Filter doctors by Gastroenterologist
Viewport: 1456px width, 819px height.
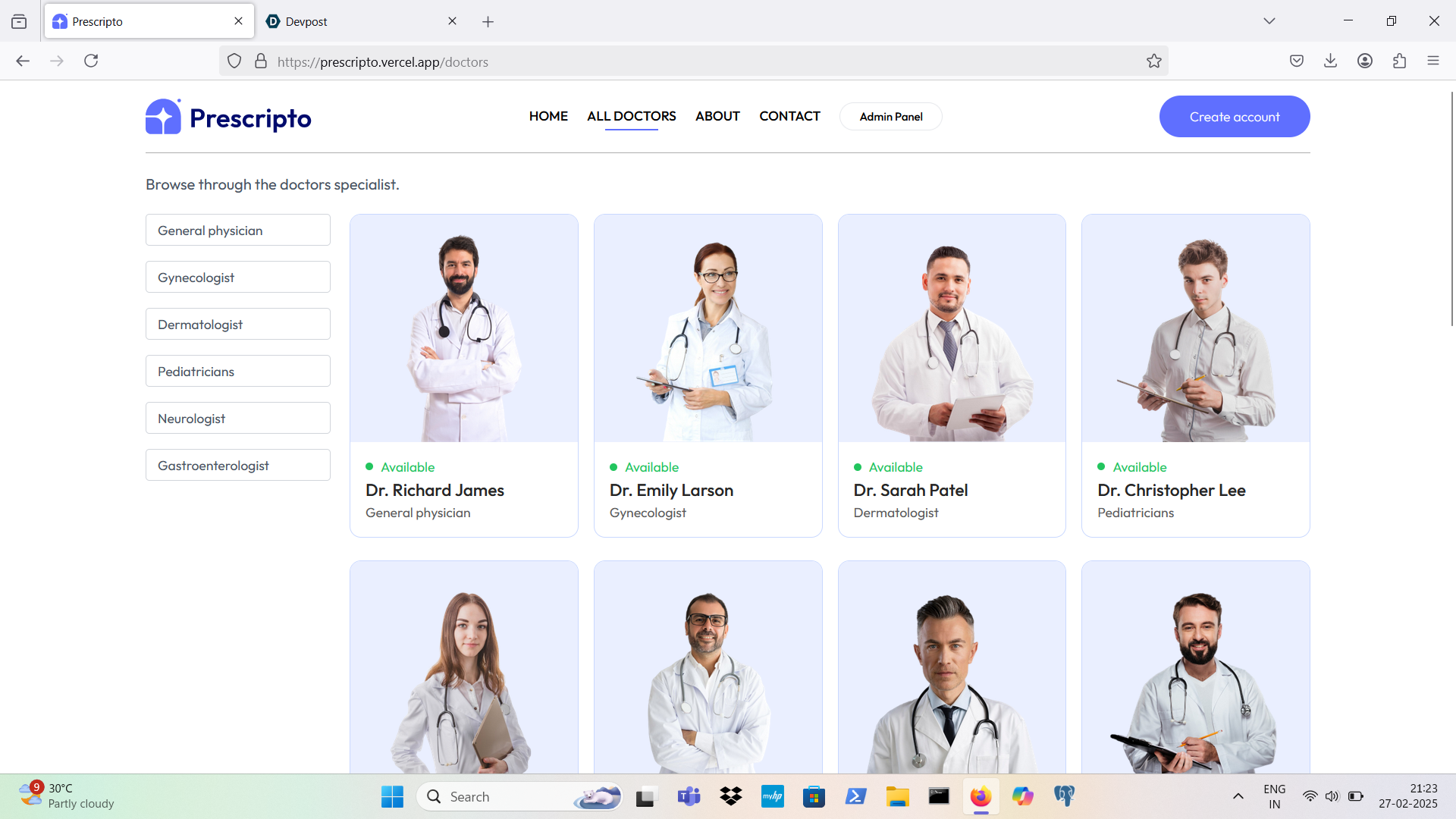pyautogui.click(x=237, y=466)
